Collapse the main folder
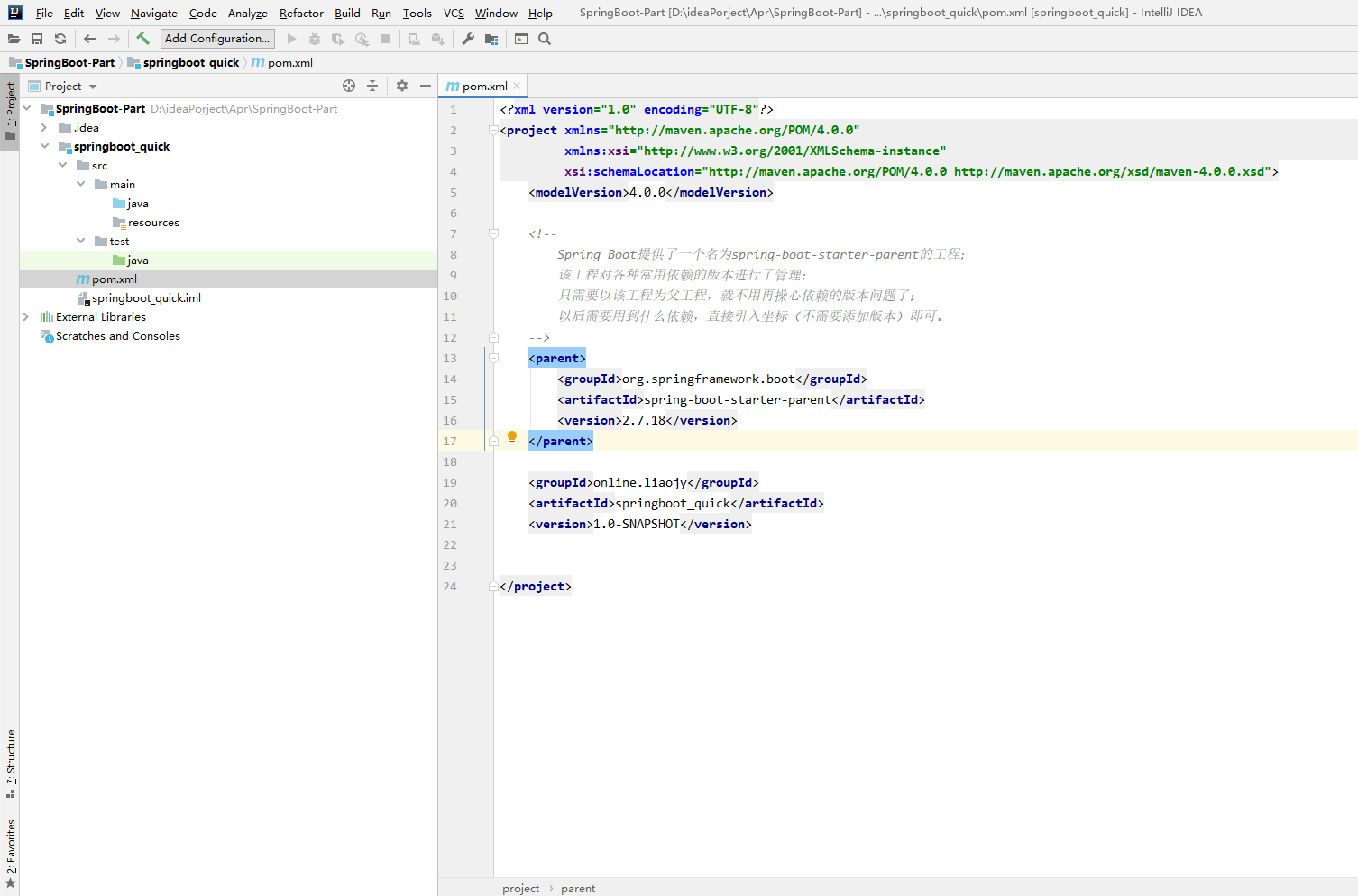Screen dimensions: 1358x896 [x=81, y=184]
